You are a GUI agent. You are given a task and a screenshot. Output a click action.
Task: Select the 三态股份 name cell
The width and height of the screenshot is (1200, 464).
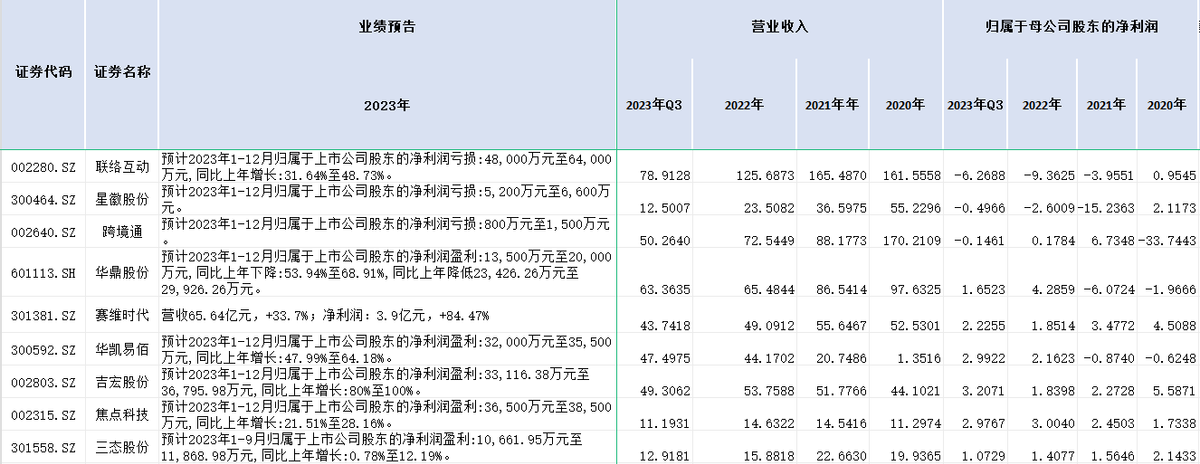pos(122,448)
